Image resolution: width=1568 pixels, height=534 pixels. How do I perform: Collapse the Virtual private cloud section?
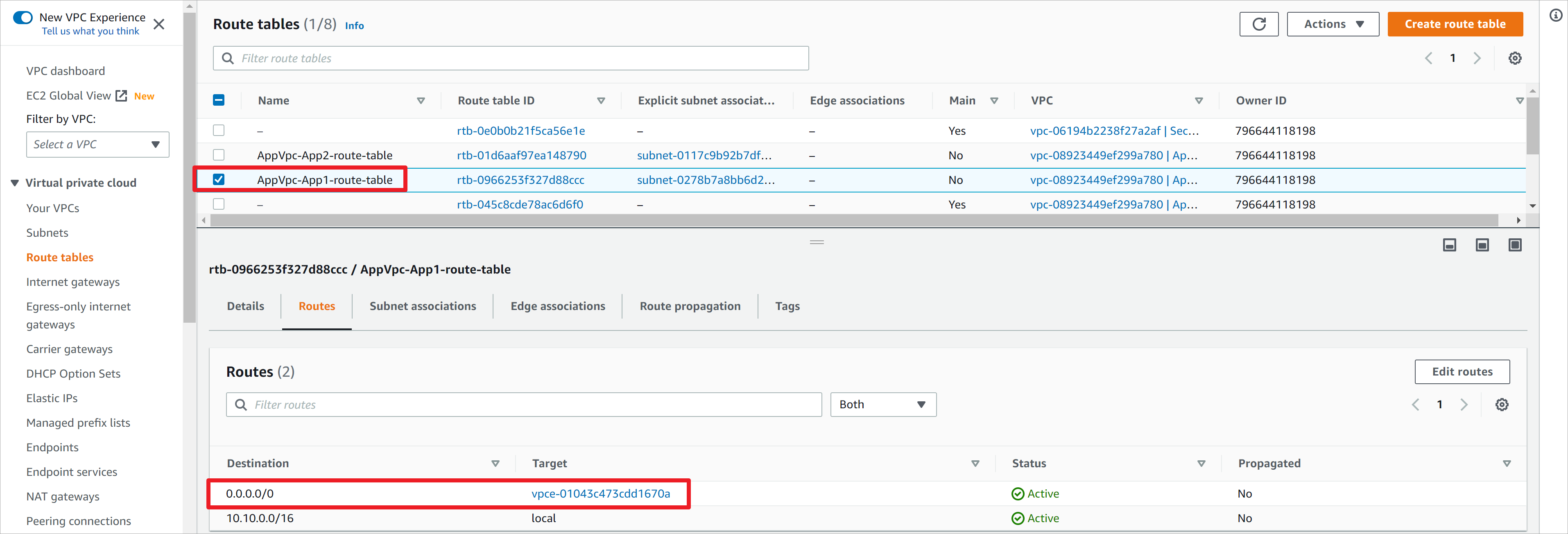tap(15, 183)
